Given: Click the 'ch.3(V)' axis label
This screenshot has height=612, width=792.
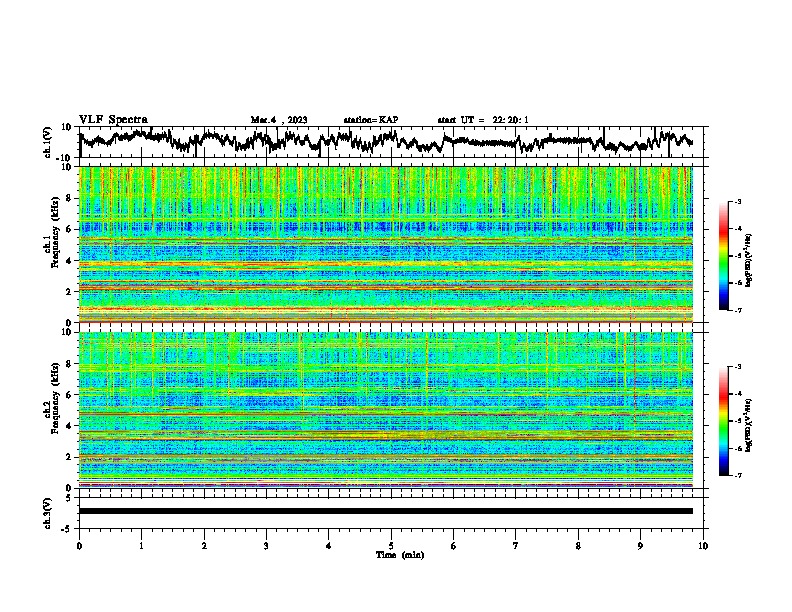Looking at the screenshot, I should point(48,513).
